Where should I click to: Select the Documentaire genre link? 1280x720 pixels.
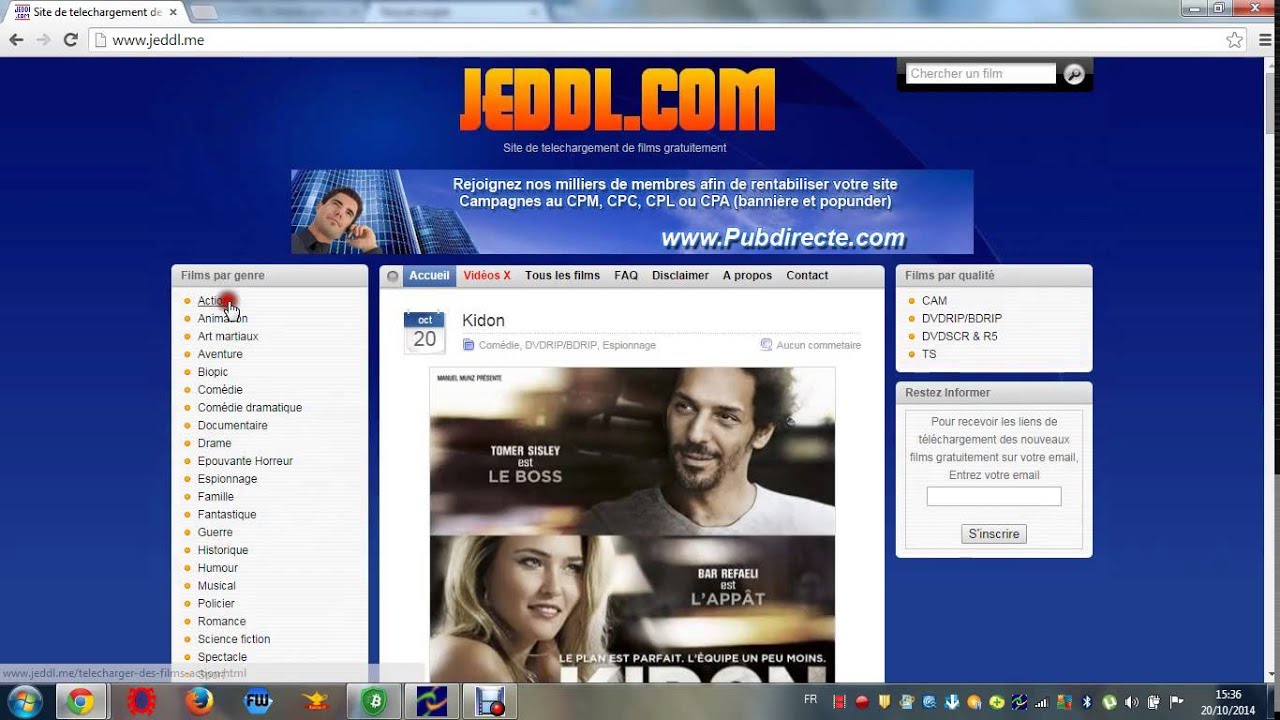[233, 426]
